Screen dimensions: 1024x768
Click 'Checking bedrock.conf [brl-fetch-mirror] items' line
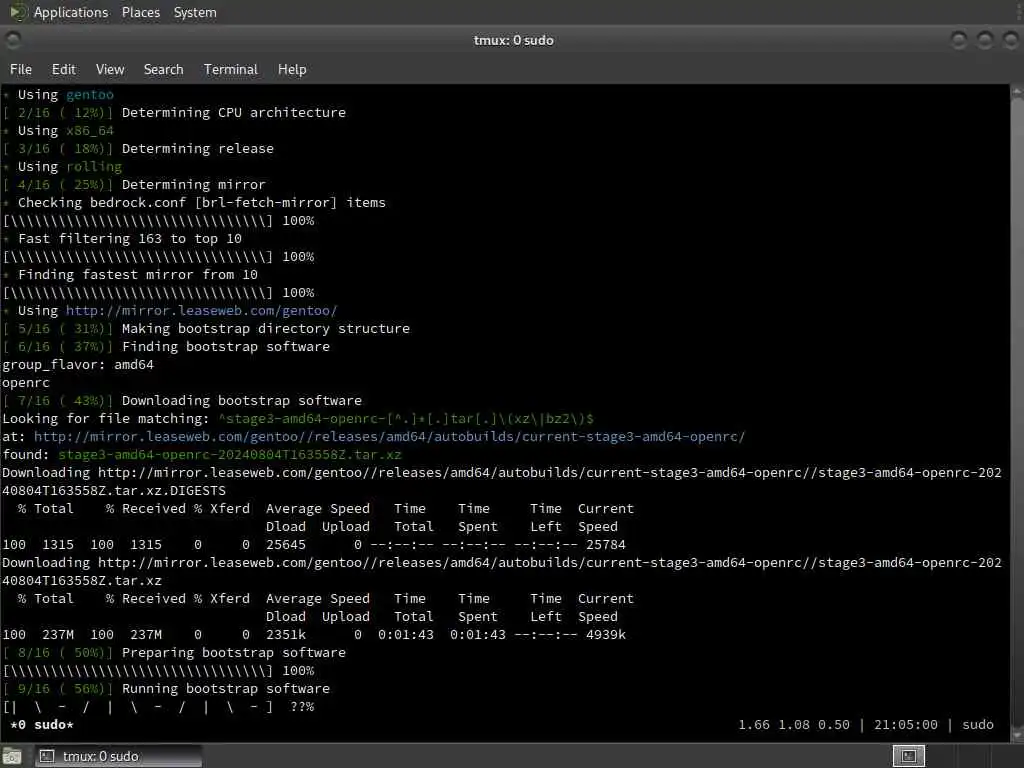(202, 202)
